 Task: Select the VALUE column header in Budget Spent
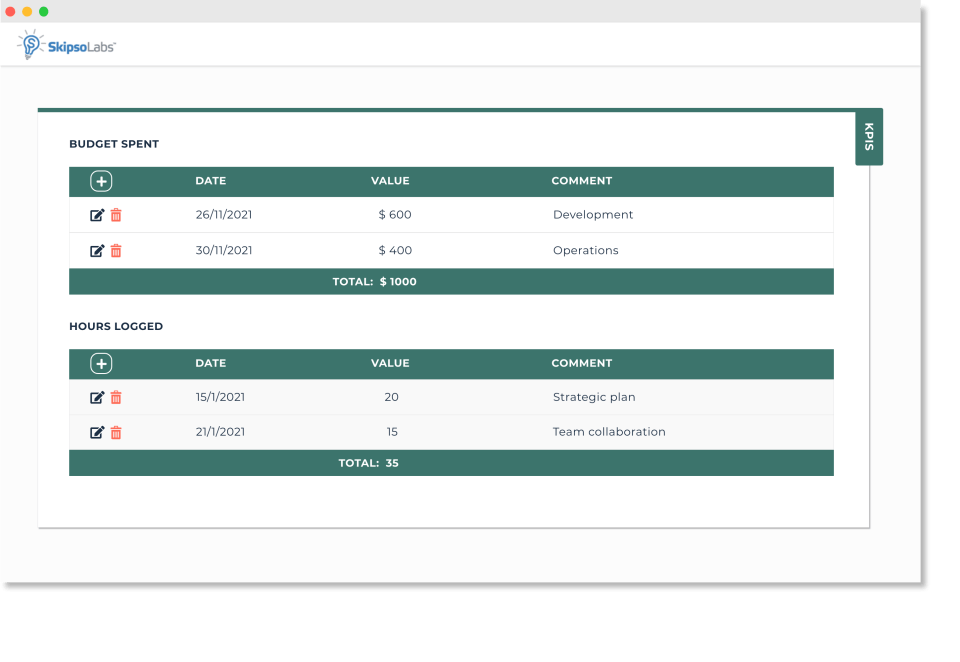coord(390,181)
